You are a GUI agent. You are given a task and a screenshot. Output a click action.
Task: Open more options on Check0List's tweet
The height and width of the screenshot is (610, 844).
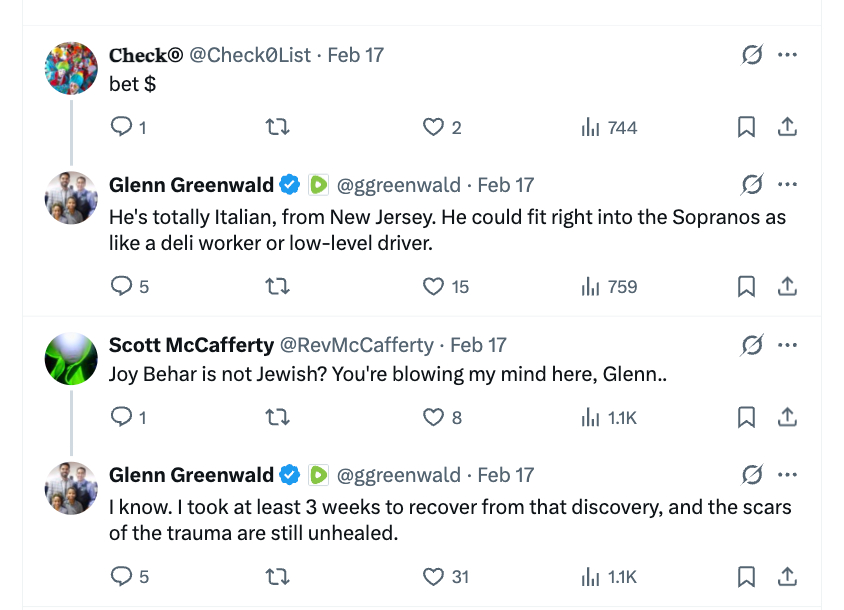787,55
